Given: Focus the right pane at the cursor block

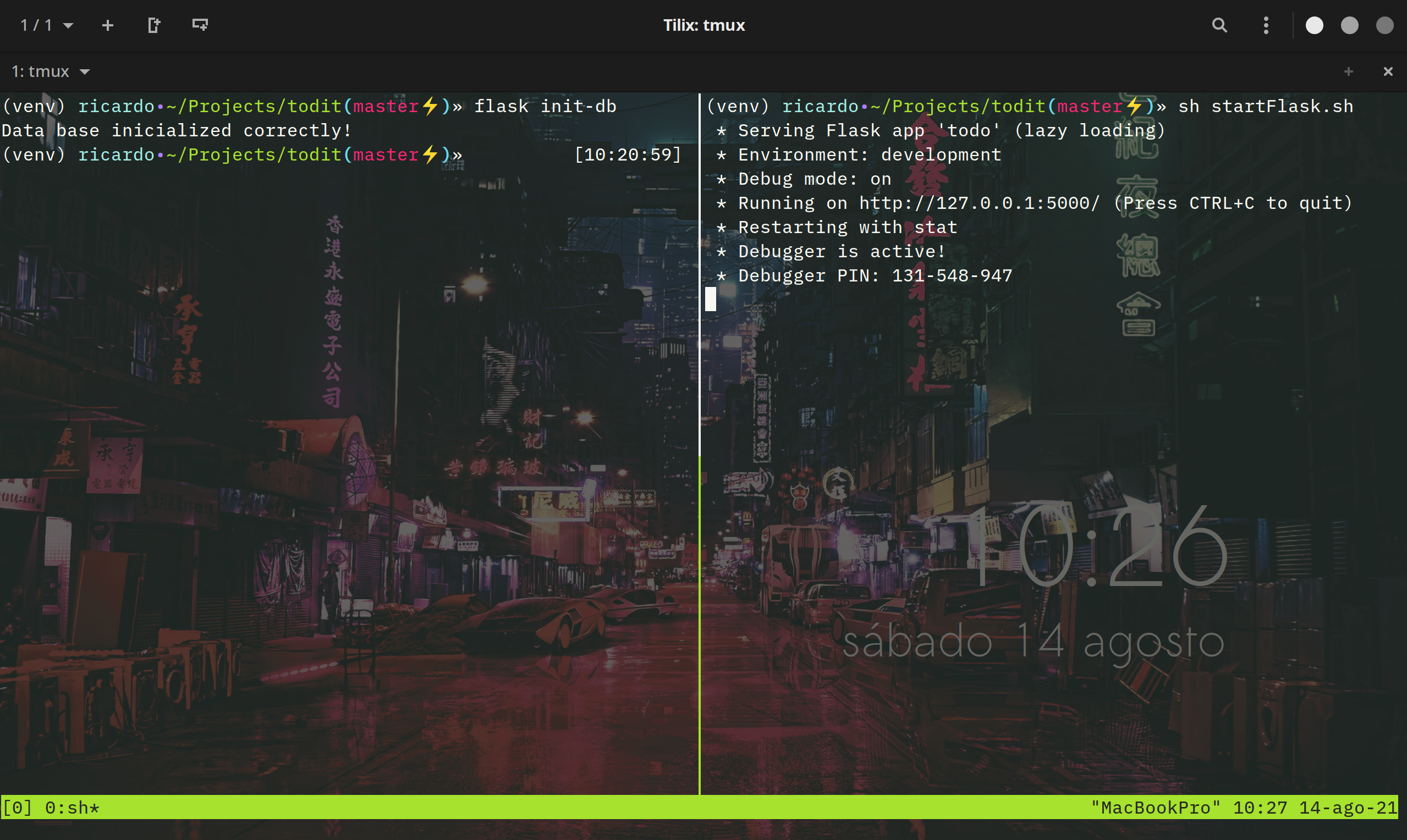Looking at the screenshot, I should (x=711, y=300).
